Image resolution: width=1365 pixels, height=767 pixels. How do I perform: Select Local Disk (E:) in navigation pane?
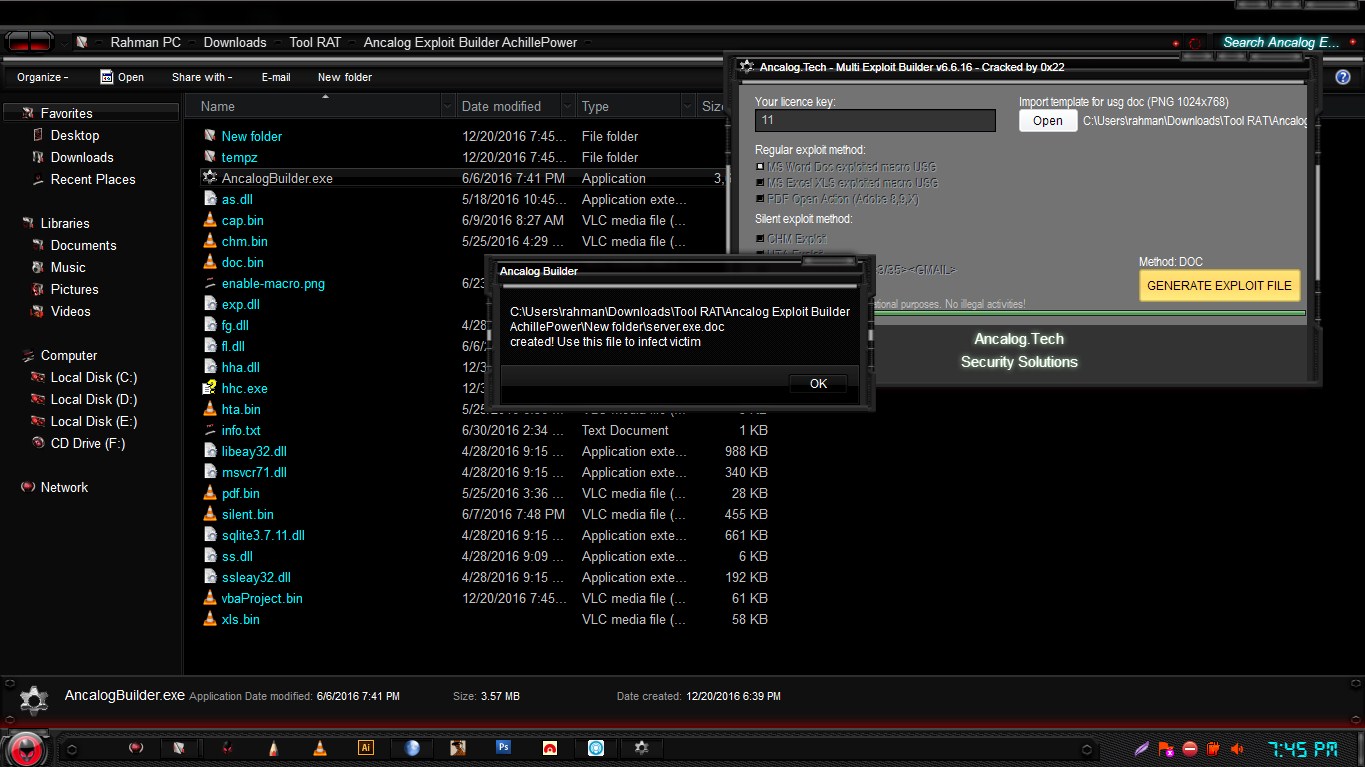(94, 421)
